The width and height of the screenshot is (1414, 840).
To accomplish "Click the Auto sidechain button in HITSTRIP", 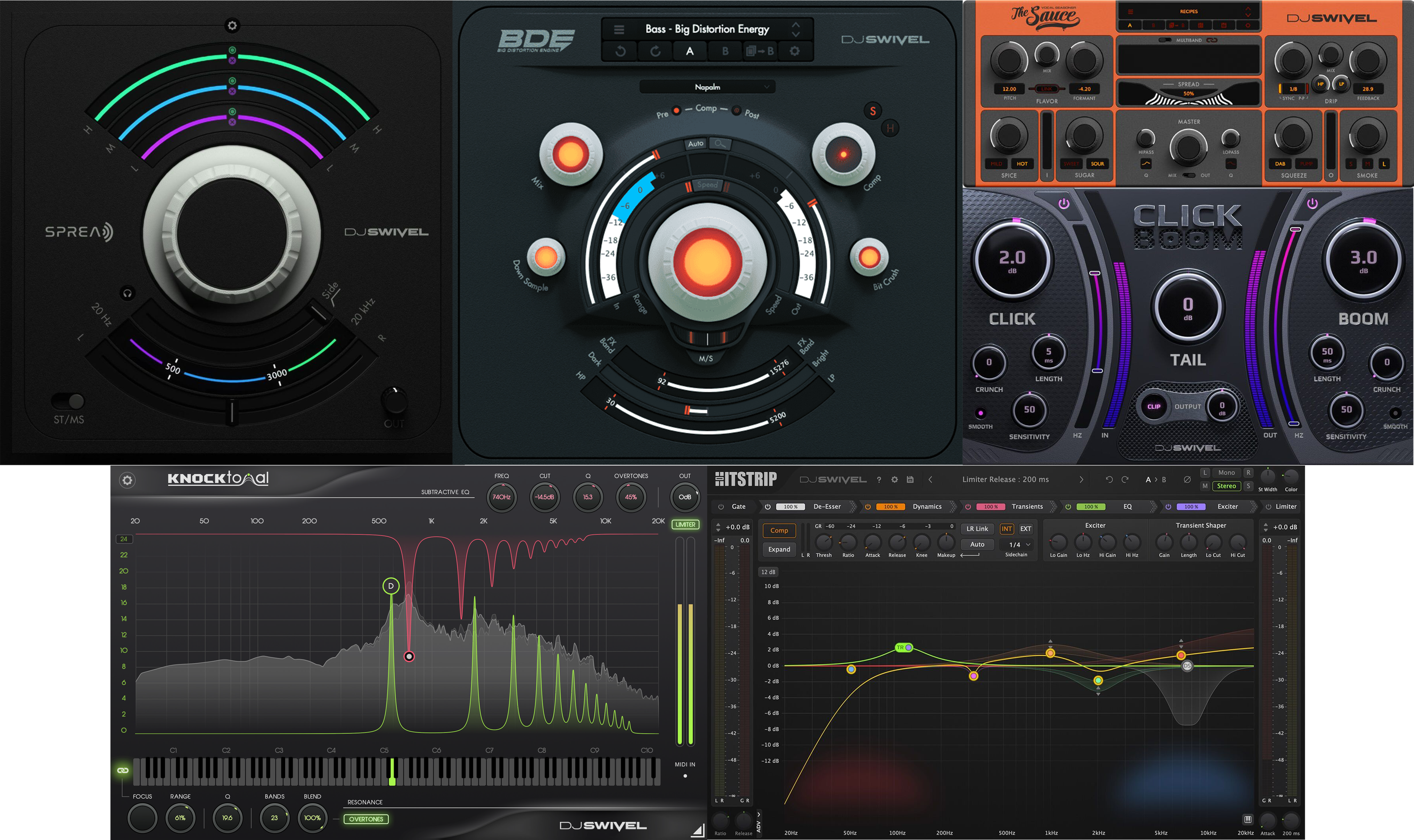I will pyautogui.click(x=977, y=544).
